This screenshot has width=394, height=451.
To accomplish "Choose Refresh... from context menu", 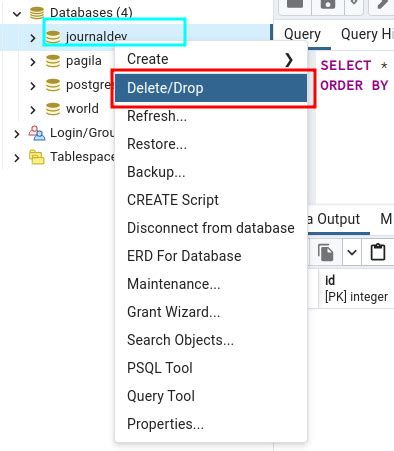I will tap(211, 116).
